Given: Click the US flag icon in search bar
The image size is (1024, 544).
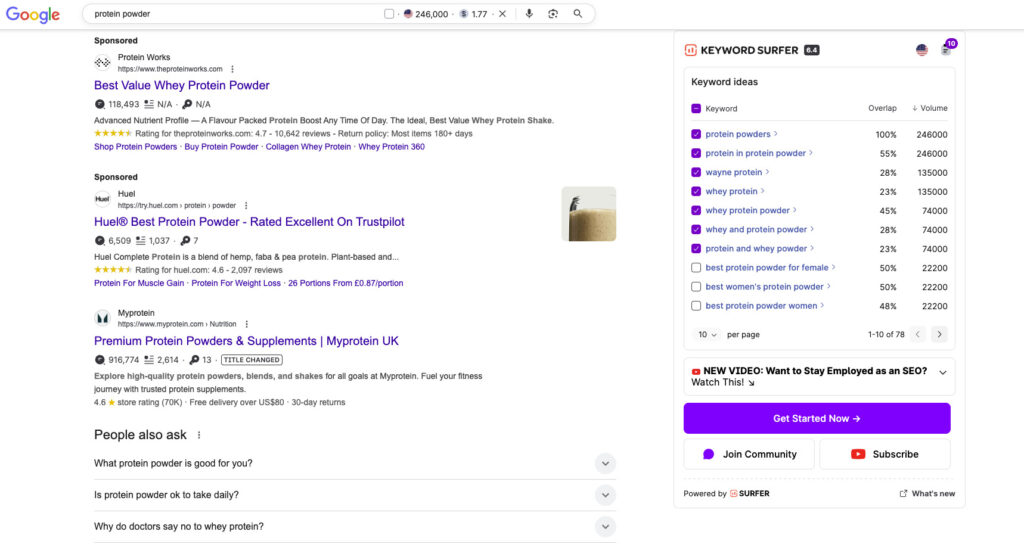Looking at the screenshot, I should coord(408,14).
